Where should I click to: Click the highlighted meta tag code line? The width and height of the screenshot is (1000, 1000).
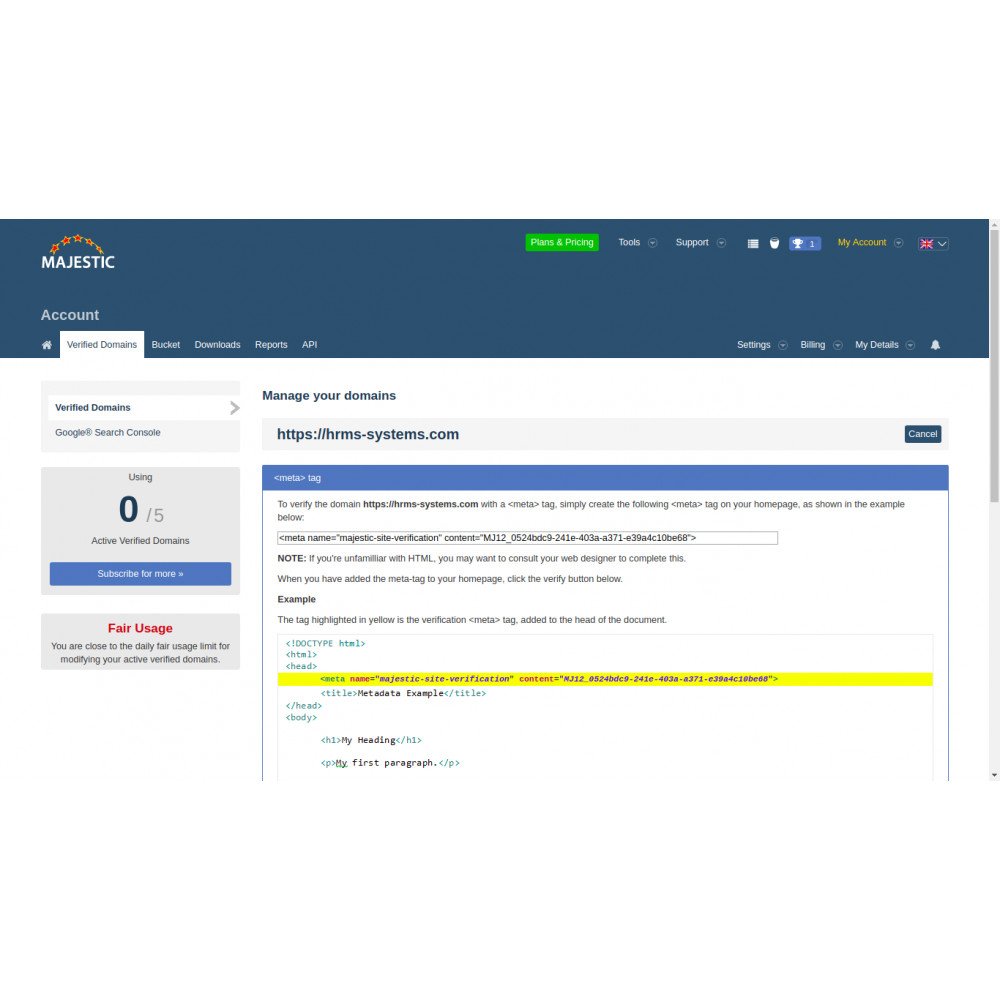point(605,679)
